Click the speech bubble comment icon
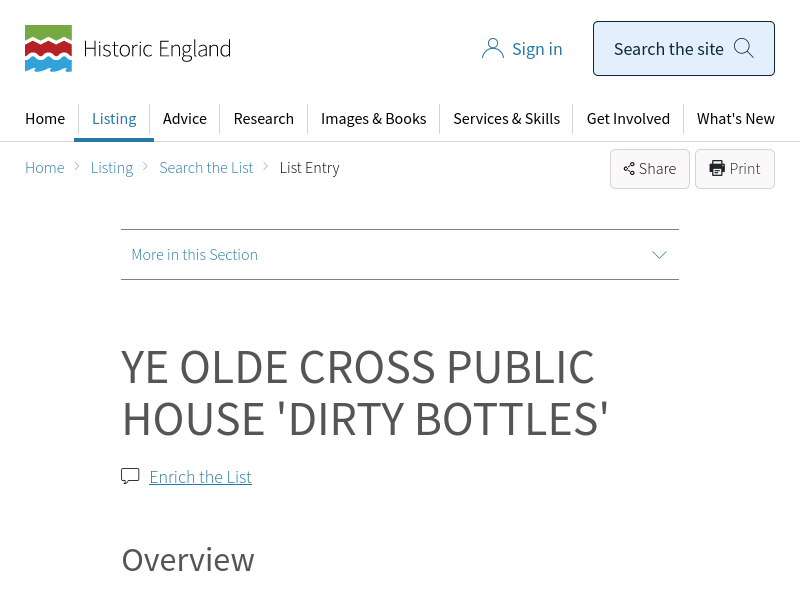 [130, 476]
